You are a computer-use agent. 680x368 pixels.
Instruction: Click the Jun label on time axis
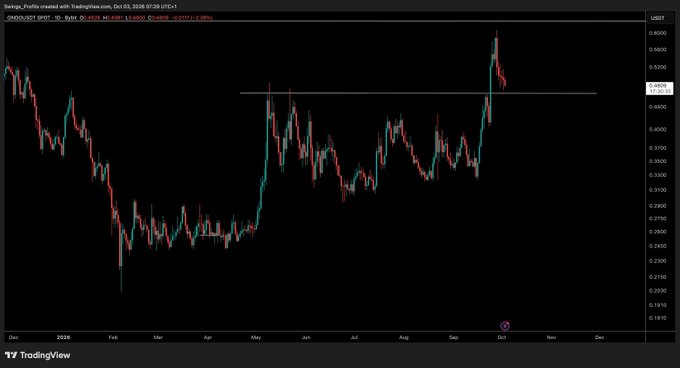coord(306,337)
